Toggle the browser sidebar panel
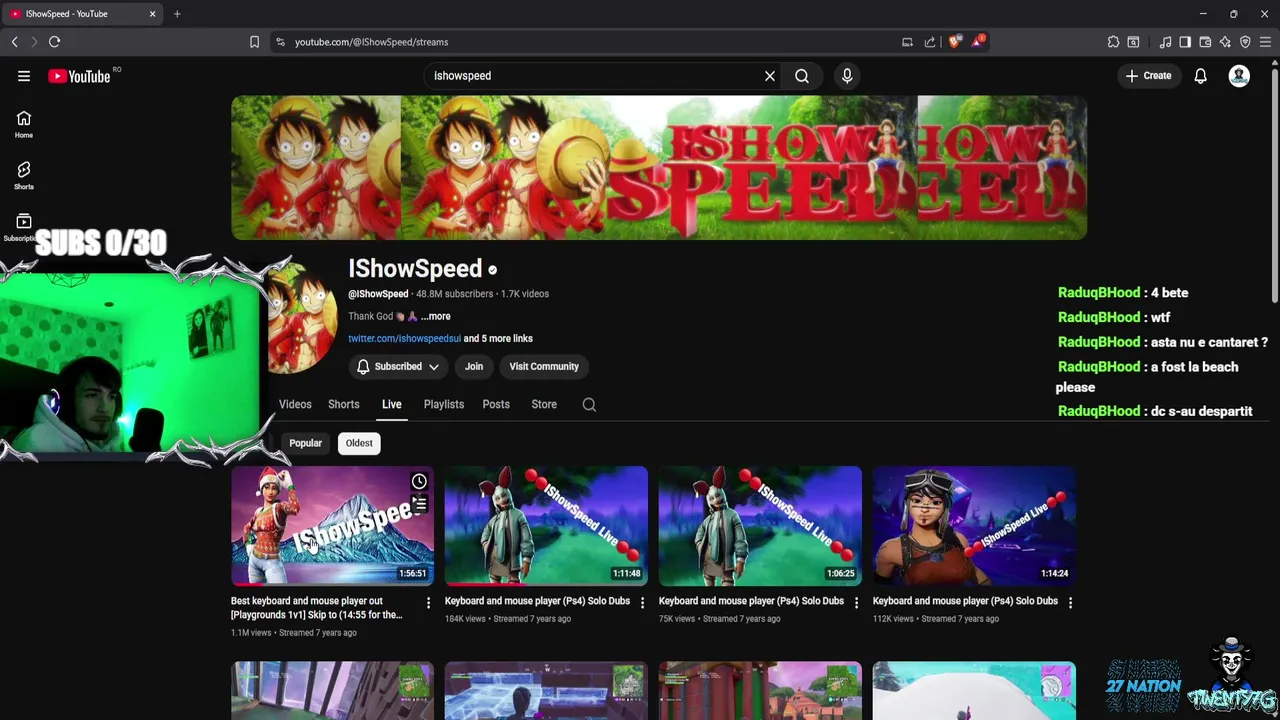1280x720 pixels. tap(1185, 42)
